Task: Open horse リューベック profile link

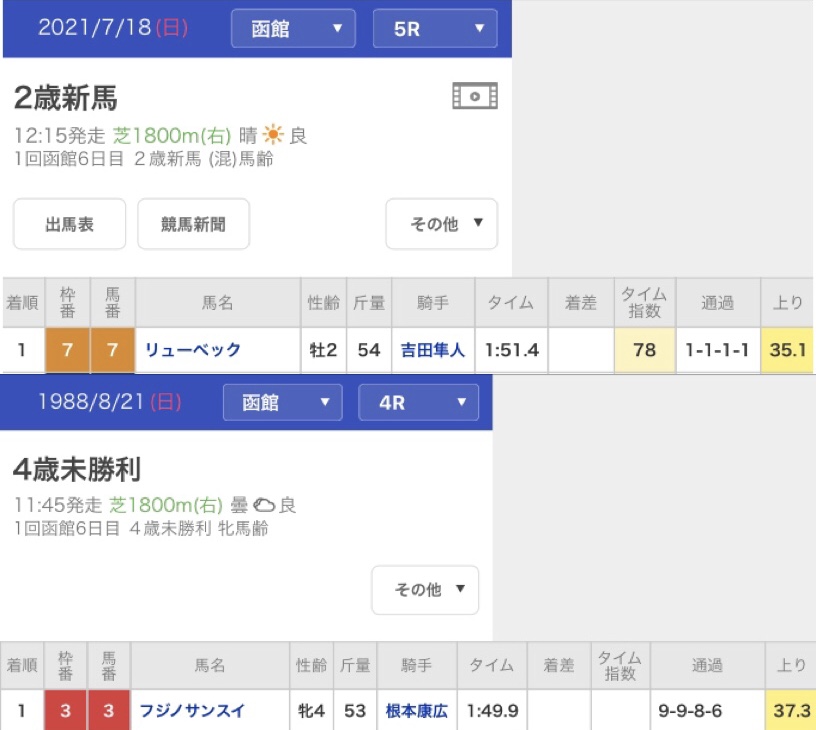Action: 193,350
